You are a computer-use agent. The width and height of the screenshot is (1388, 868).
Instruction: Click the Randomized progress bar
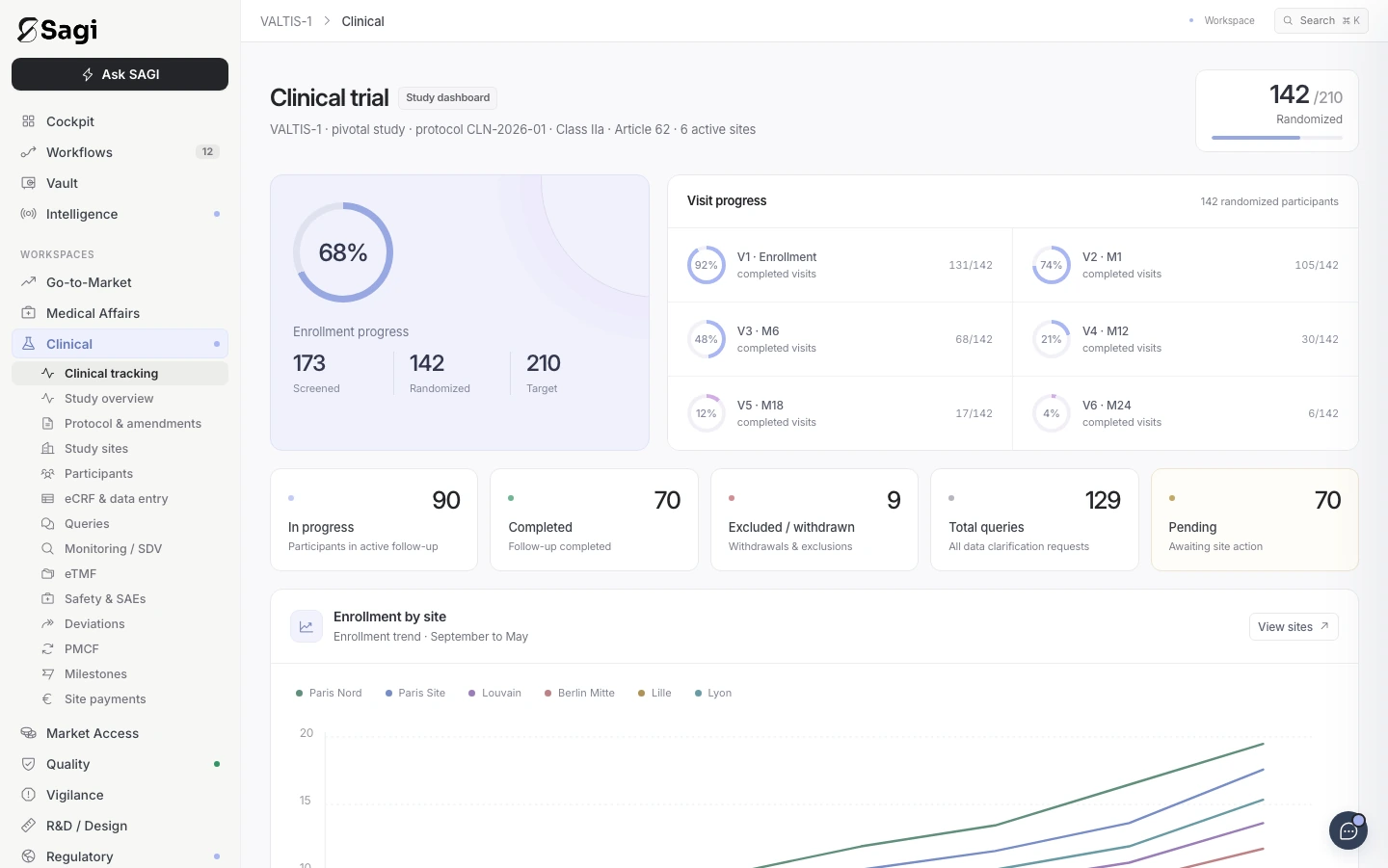click(1276, 138)
